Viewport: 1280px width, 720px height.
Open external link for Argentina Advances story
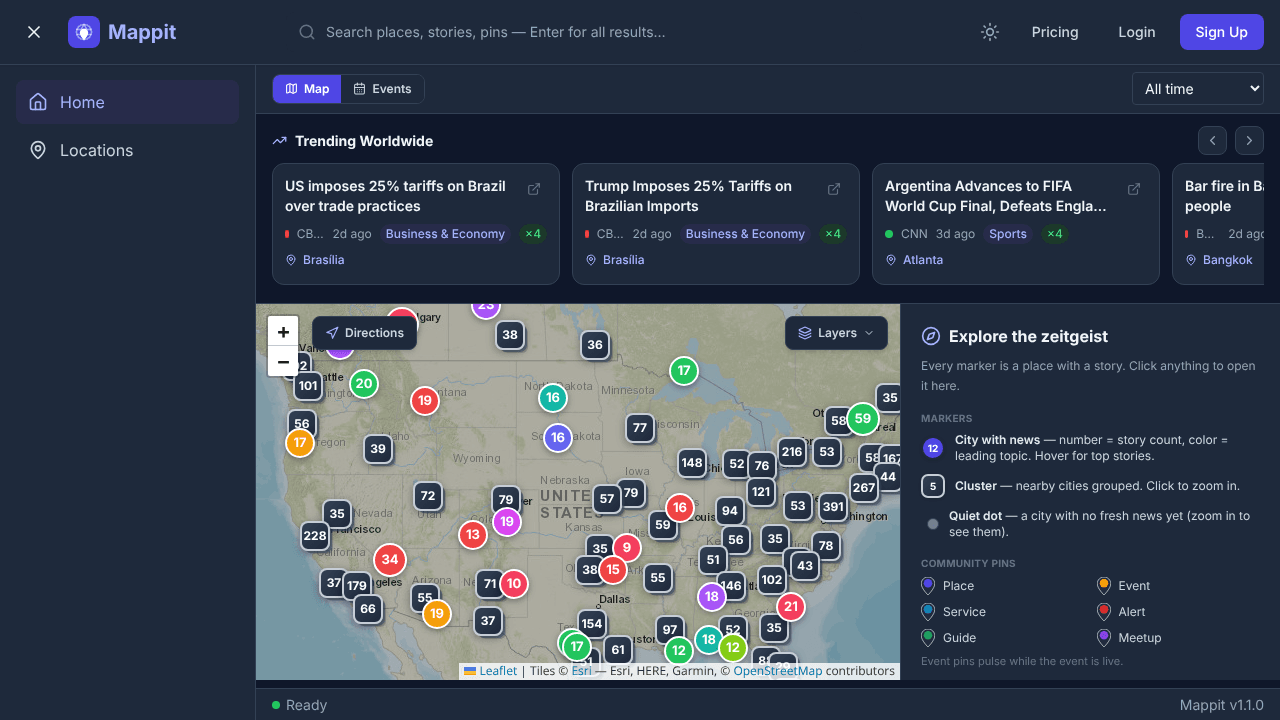coord(1134,189)
